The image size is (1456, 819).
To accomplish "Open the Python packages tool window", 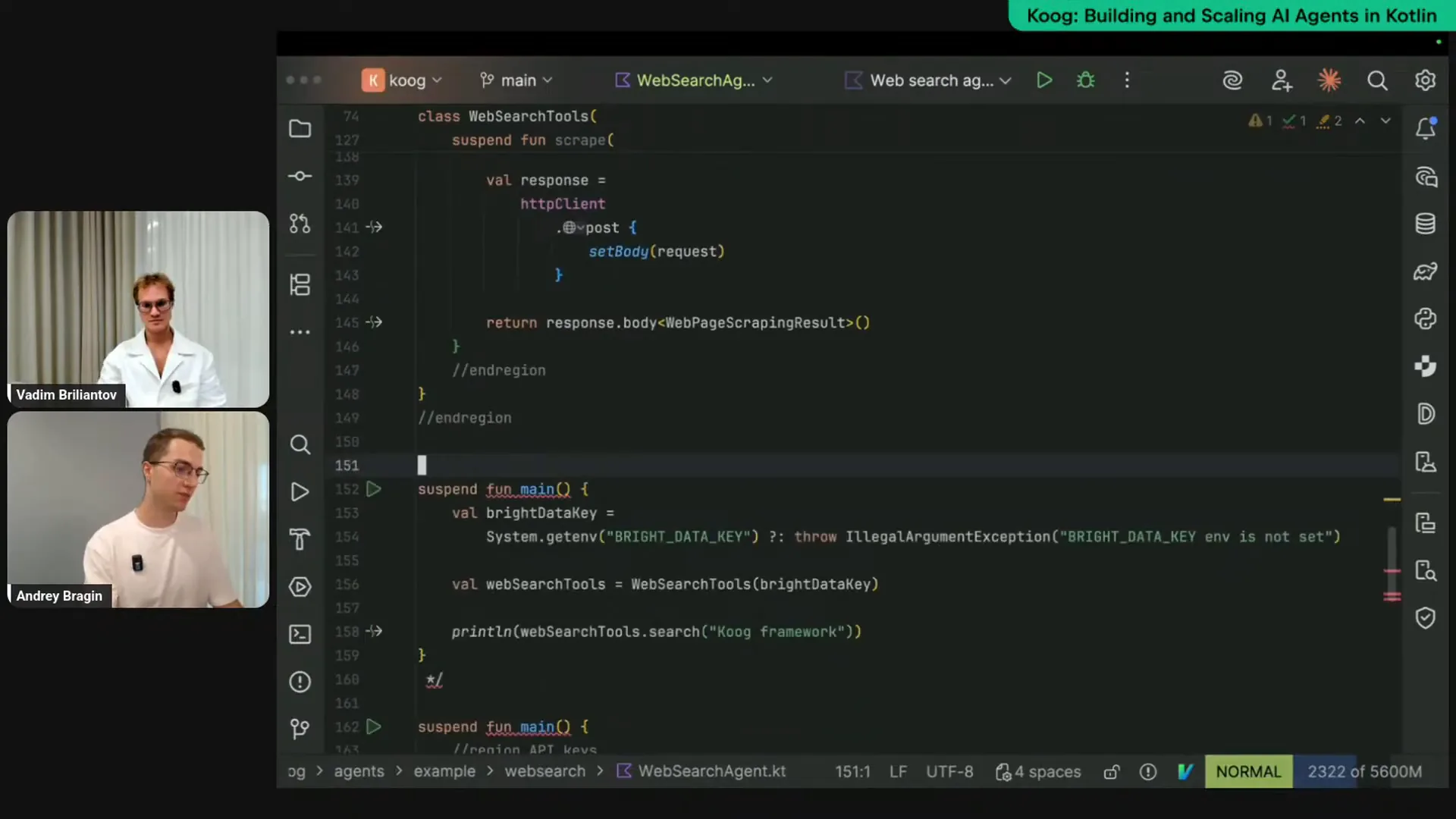I will tap(1426, 318).
